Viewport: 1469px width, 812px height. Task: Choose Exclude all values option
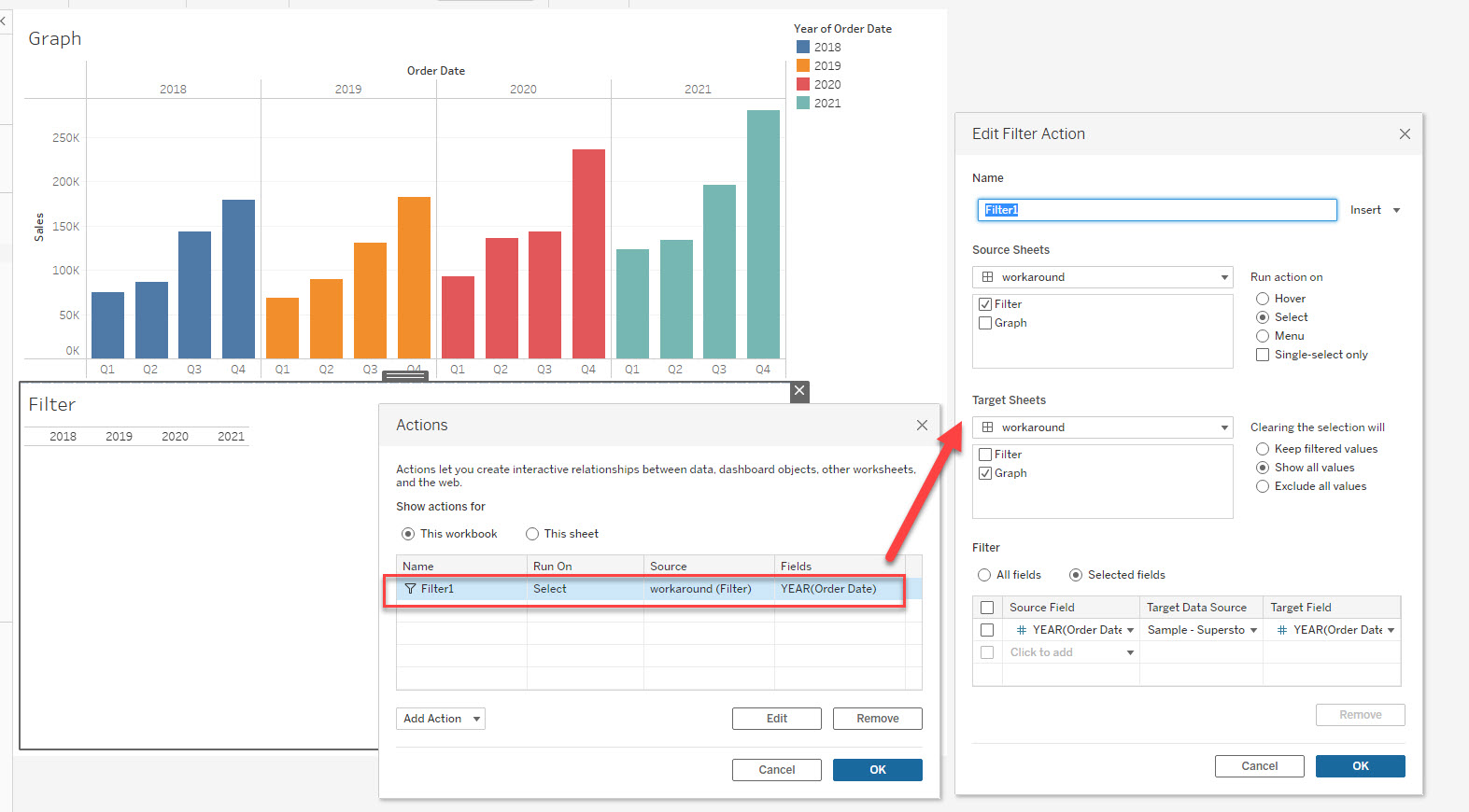coord(1263,486)
